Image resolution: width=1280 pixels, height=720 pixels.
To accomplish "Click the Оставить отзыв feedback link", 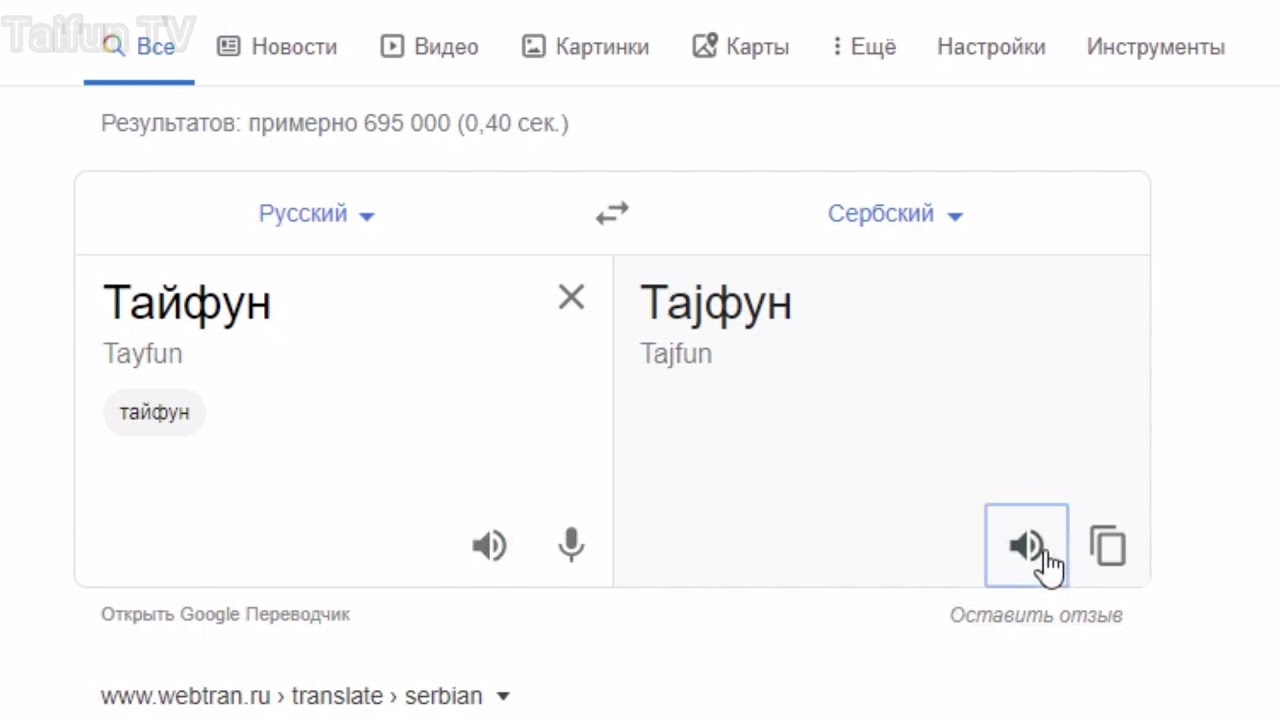I will [x=1036, y=615].
